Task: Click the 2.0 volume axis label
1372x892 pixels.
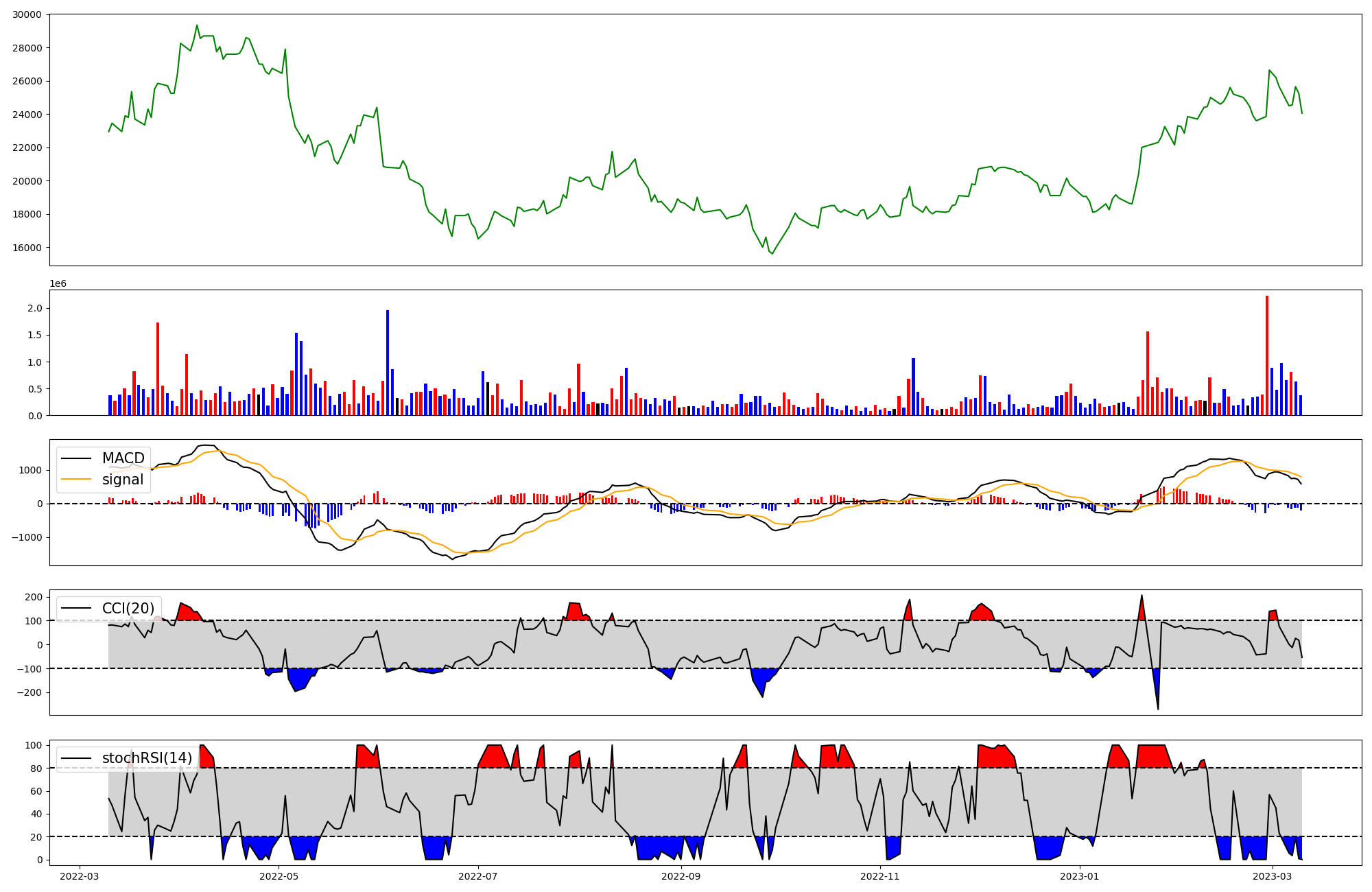Action: [x=34, y=309]
